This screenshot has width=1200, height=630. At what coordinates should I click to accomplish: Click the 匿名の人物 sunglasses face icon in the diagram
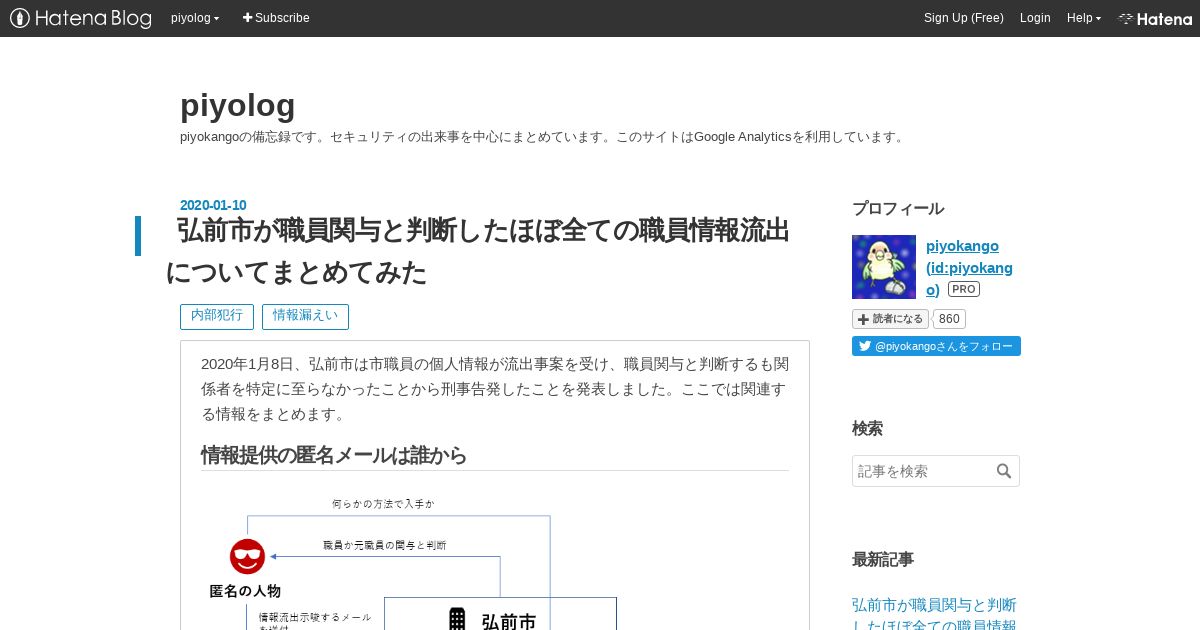click(247, 557)
